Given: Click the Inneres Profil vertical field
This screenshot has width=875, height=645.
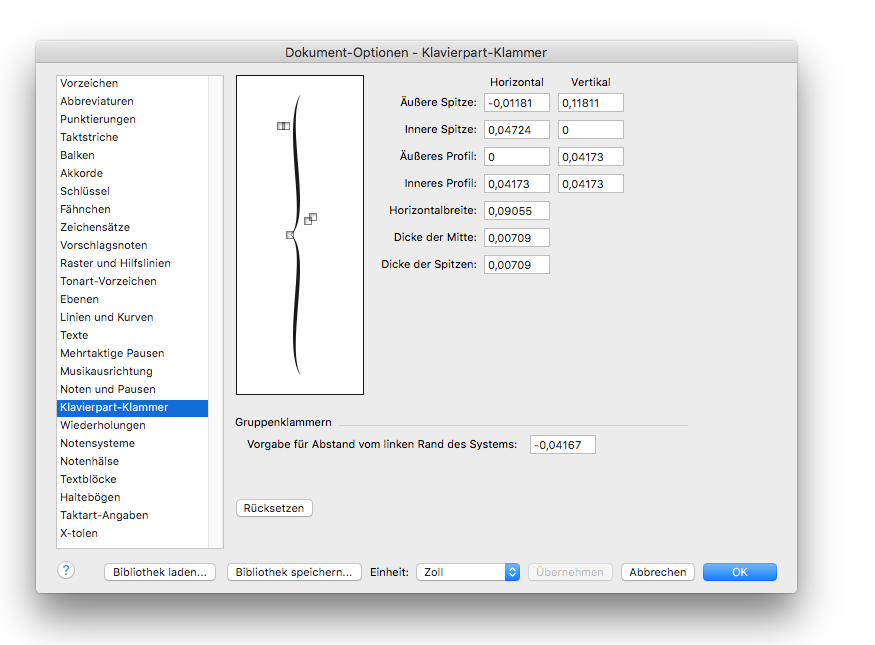Looking at the screenshot, I should 591,184.
